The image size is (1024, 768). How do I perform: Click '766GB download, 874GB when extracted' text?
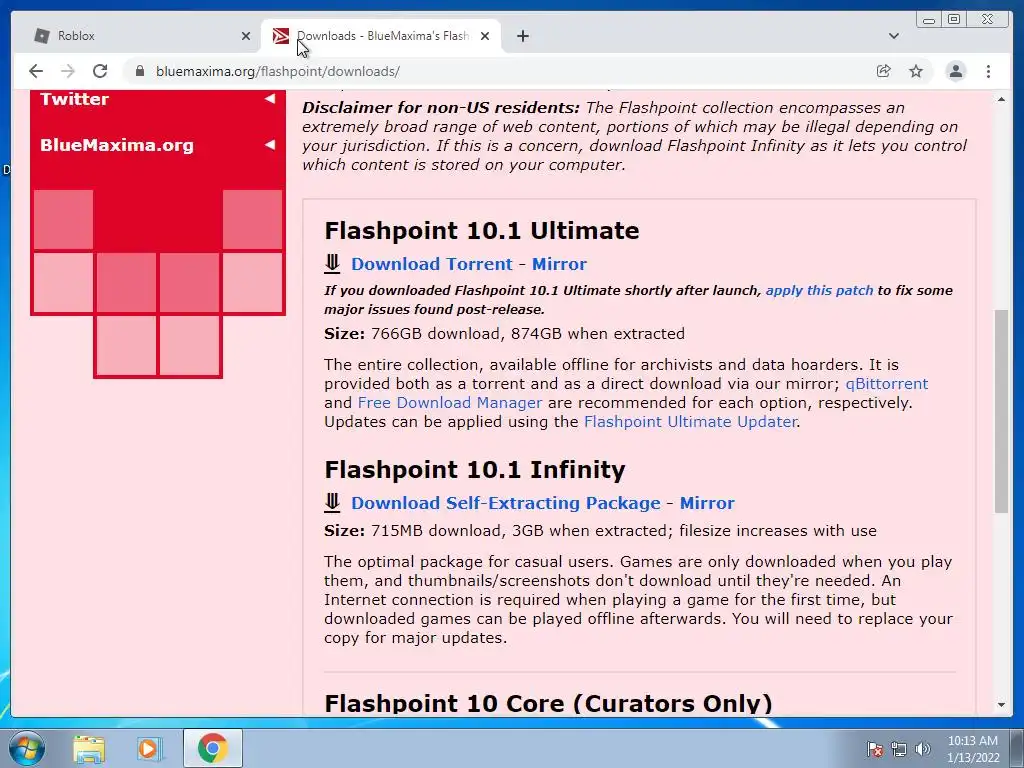[528, 334]
